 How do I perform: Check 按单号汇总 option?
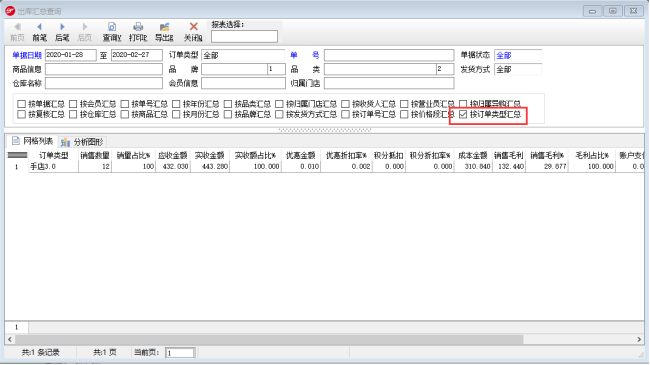124,104
